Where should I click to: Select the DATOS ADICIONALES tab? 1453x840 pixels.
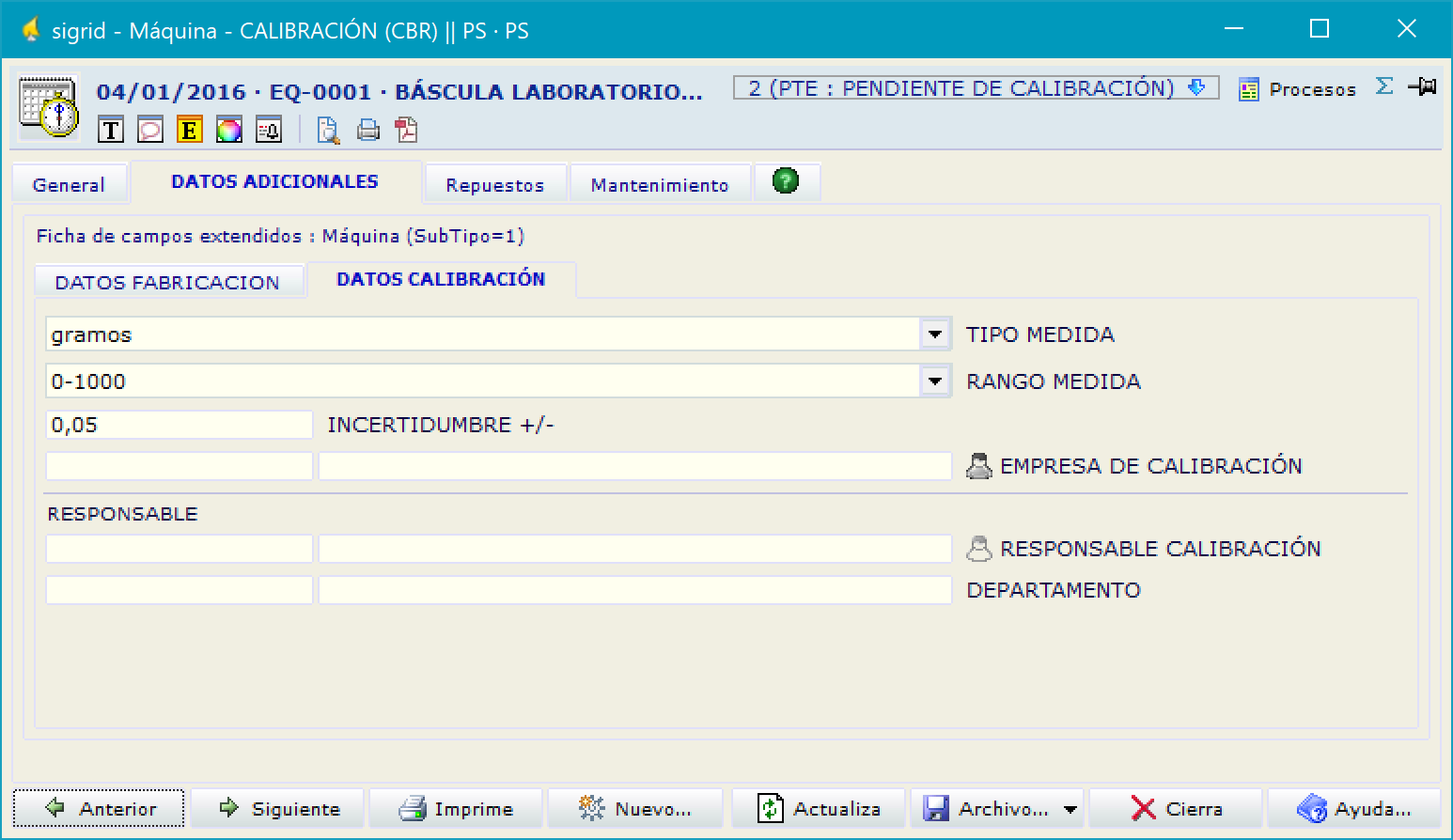(x=274, y=181)
